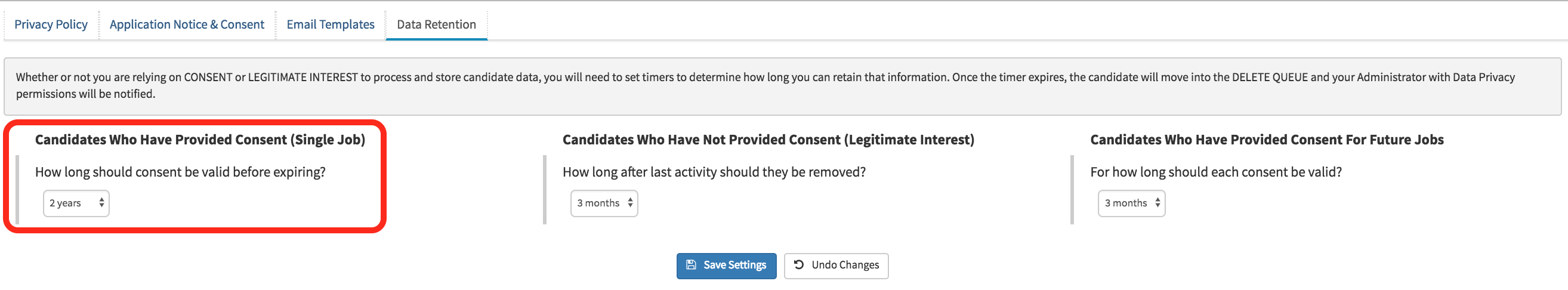Click the "Not Provided Consent (Legitimate Interest)" heading
This screenshot has height=290, width=1568.
point(768,140)
